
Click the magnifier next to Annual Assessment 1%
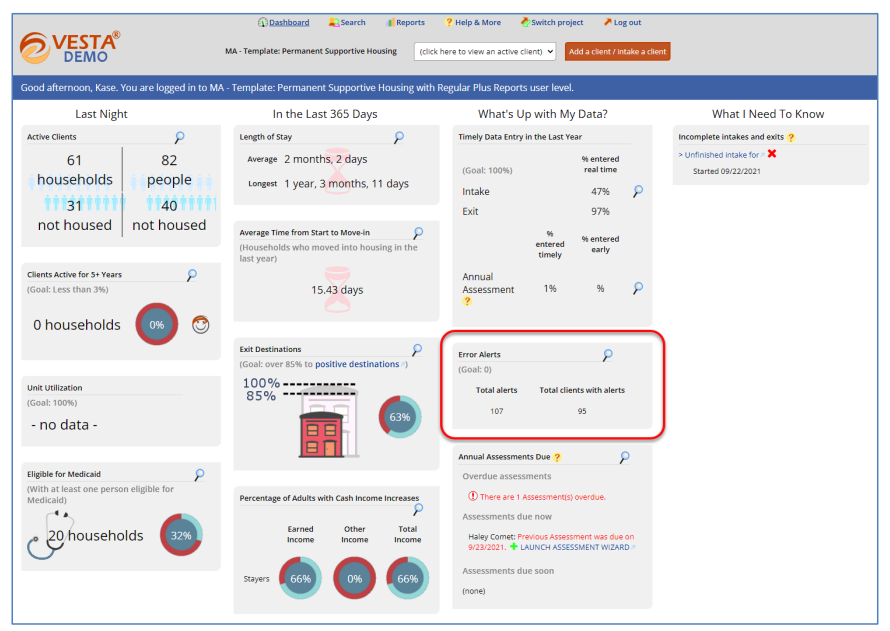(637, 288)
